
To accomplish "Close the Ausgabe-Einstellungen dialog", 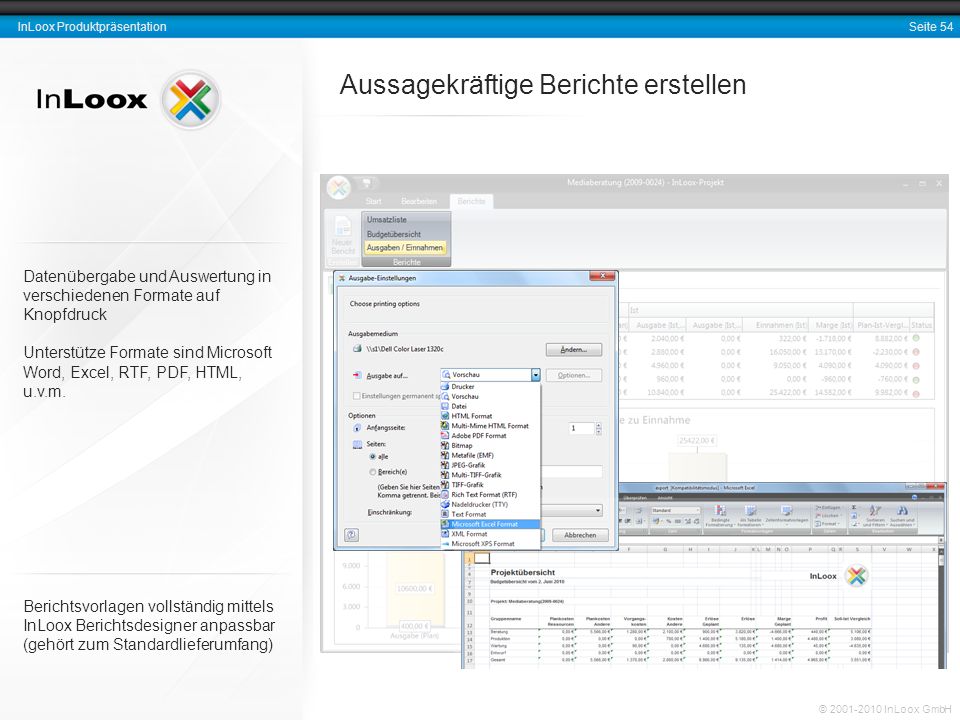I will [602, 277].
